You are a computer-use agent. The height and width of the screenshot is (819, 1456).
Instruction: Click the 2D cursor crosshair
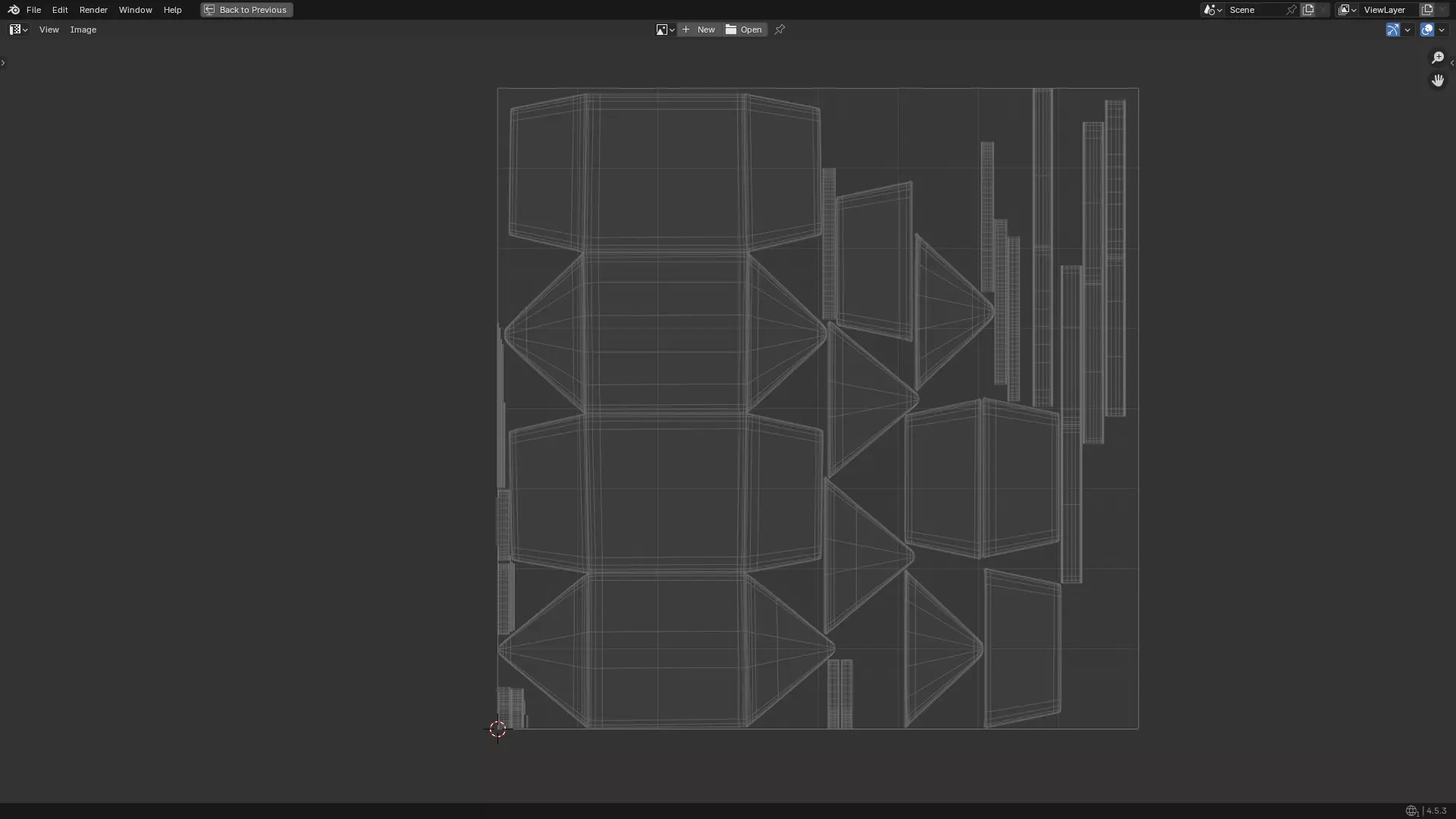[497, 729]
